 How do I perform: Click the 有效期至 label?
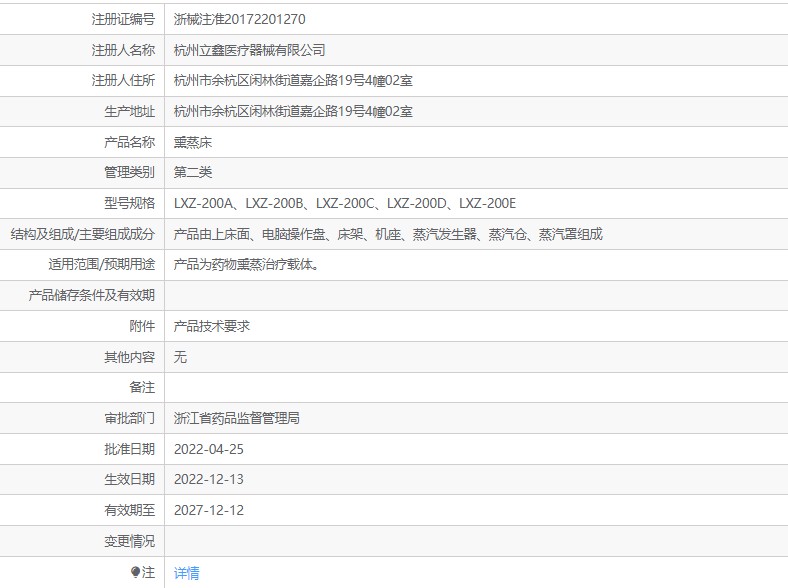pos(130,511)
